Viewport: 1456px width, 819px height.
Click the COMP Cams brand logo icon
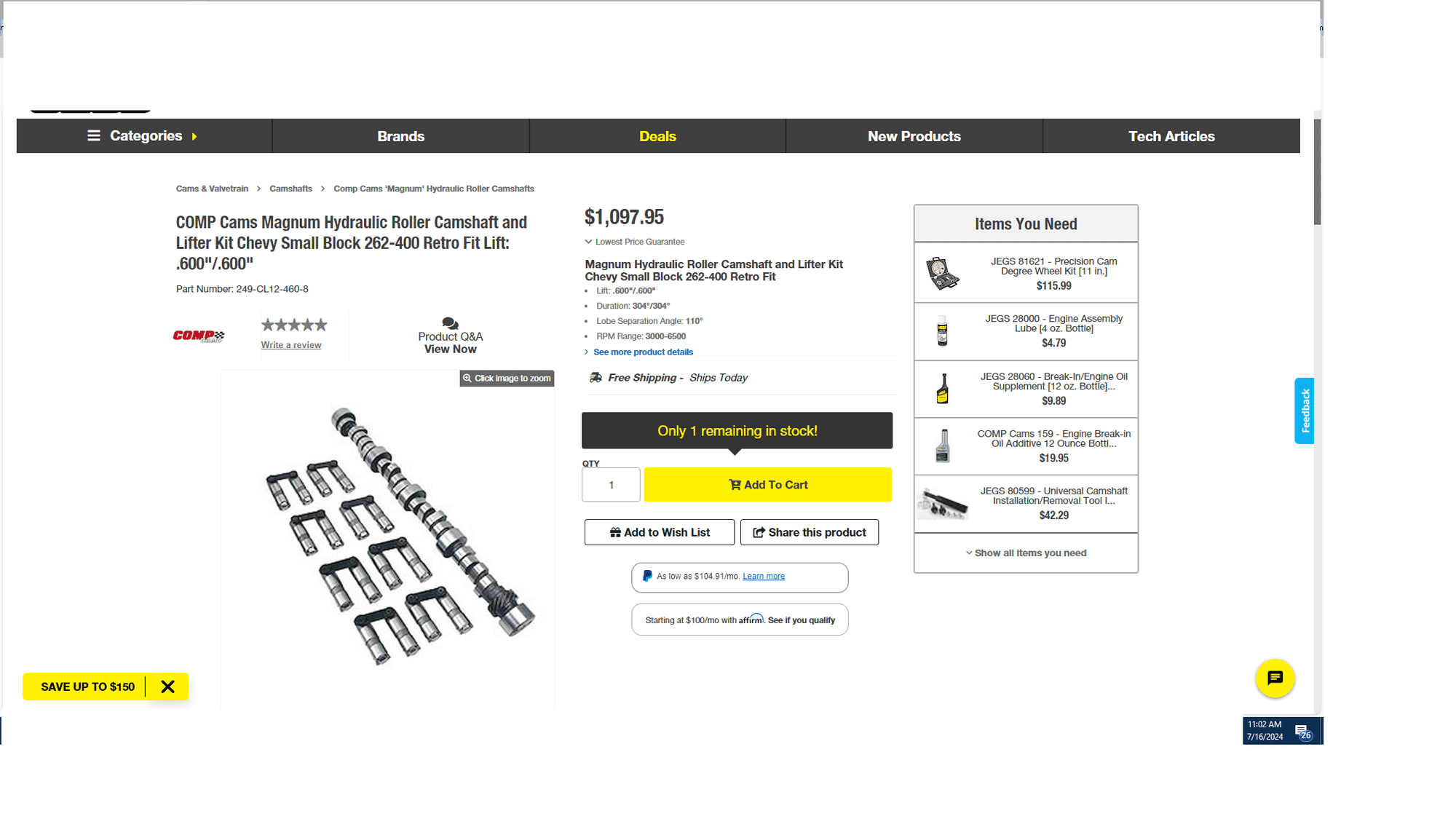[199, 335]
